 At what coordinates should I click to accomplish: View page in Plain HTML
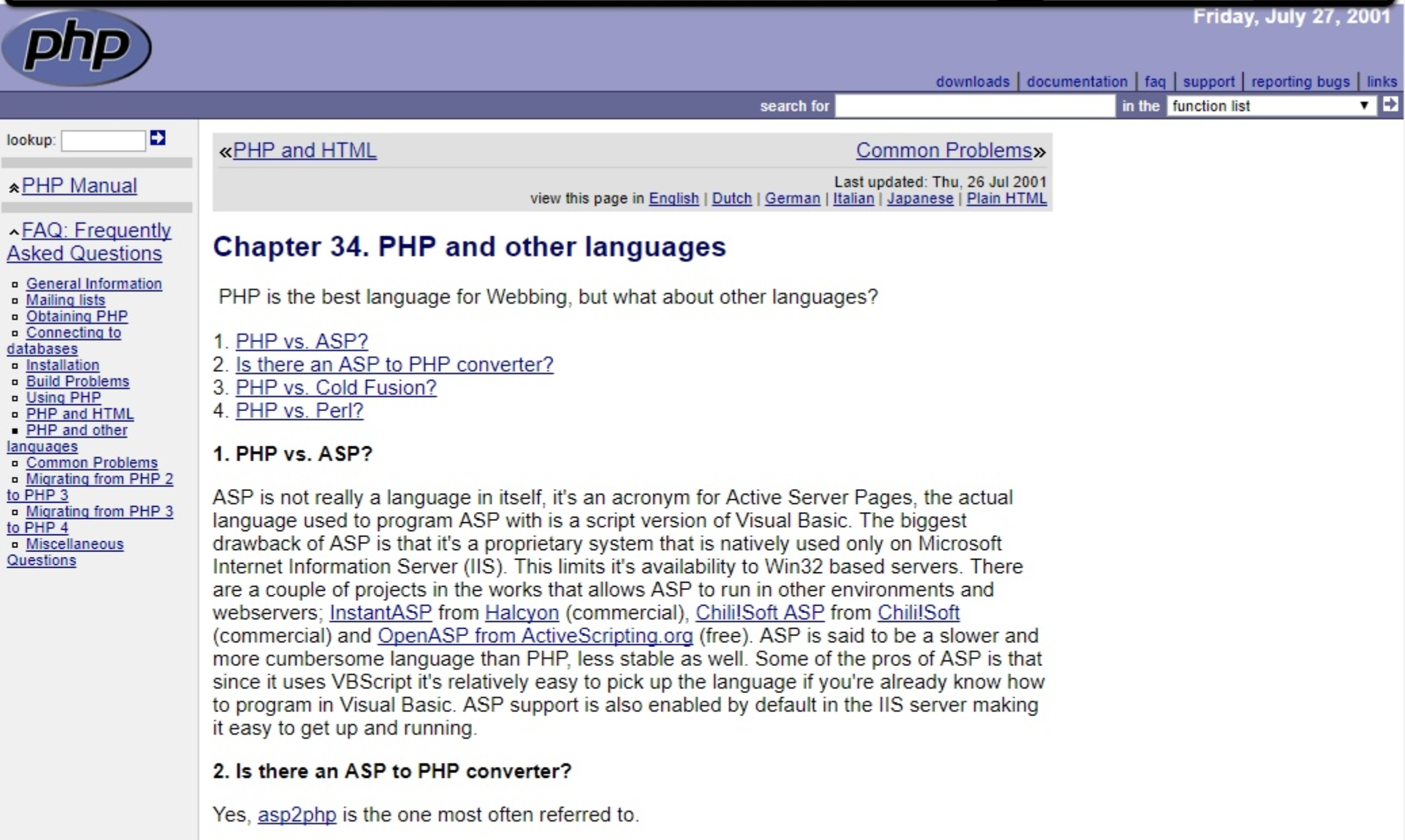coord(1006,198)
